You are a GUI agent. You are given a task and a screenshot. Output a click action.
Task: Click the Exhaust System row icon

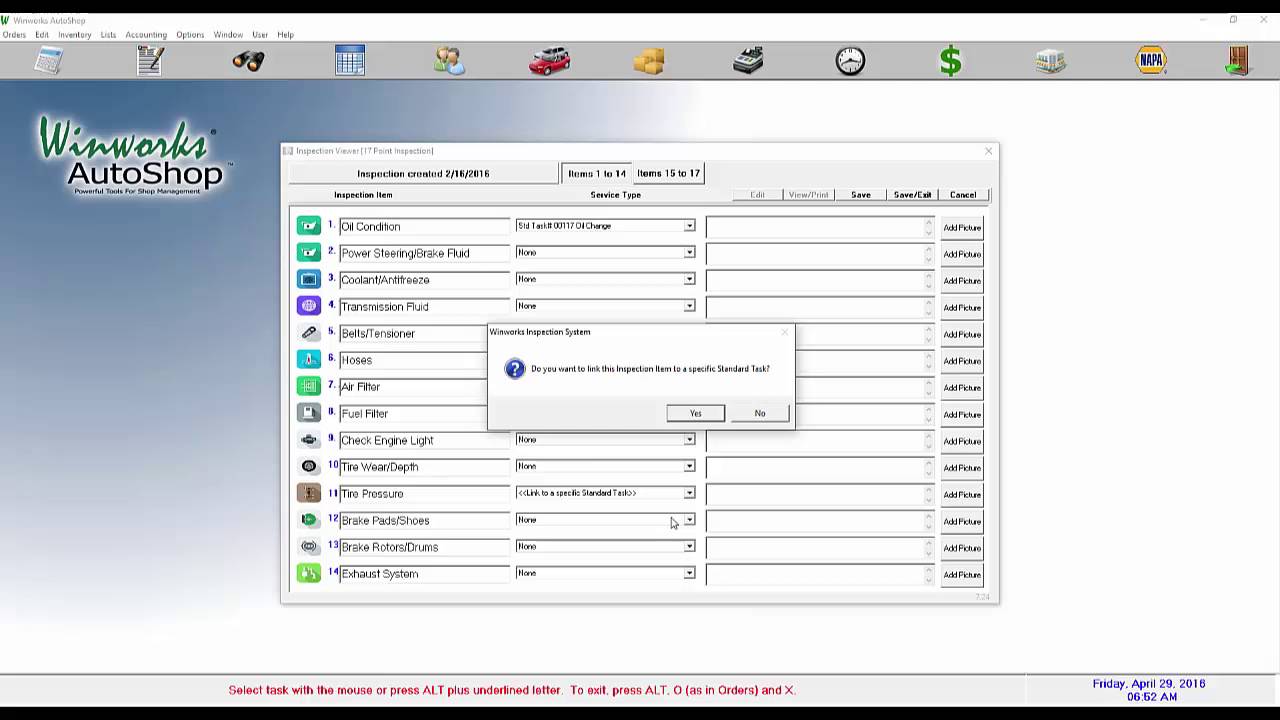pyautogui.click(x=309, y=573)
